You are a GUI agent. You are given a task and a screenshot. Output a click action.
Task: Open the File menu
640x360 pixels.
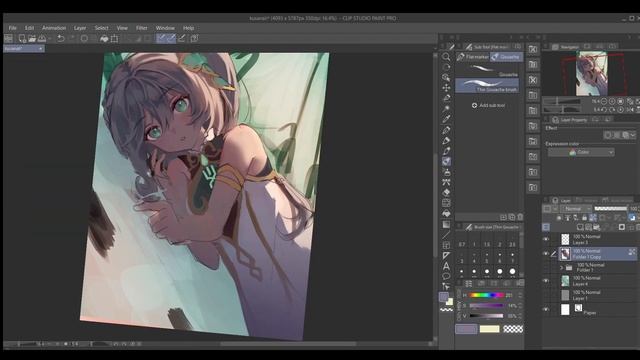[13, 28]
